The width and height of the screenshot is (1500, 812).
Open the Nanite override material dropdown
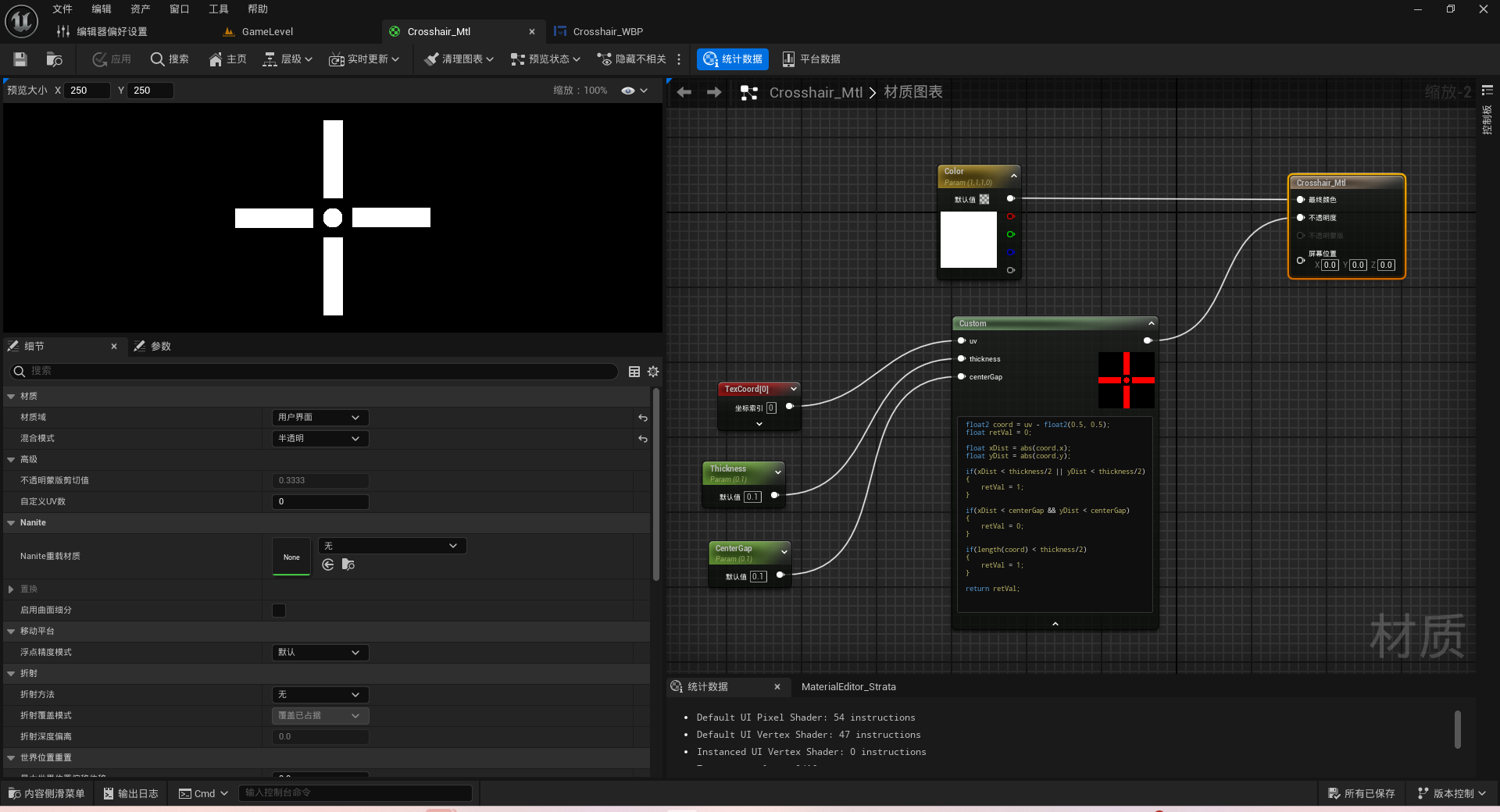coord(392,546)
